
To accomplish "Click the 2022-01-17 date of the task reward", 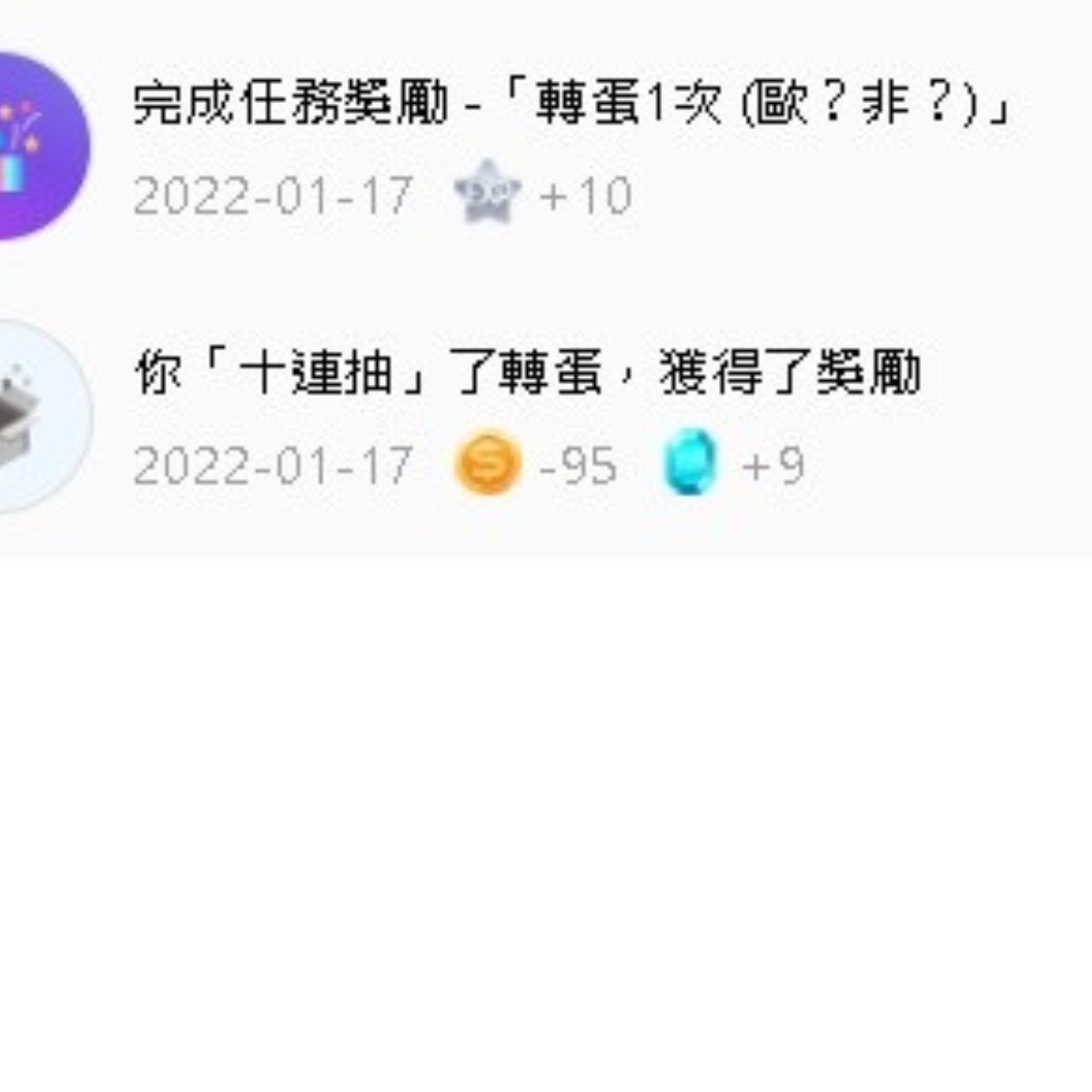I will [273, 196].
